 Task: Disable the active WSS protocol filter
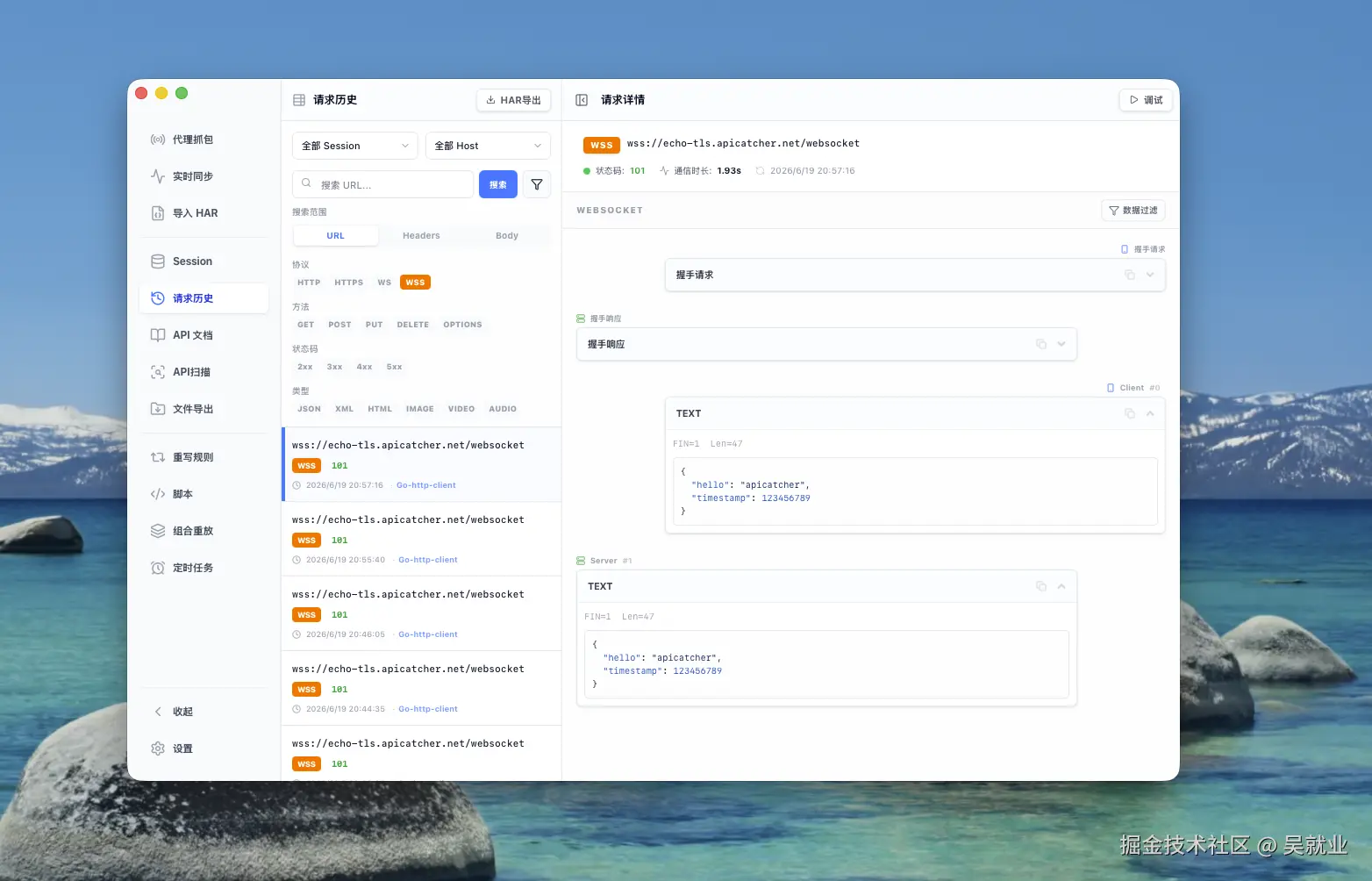415,283
